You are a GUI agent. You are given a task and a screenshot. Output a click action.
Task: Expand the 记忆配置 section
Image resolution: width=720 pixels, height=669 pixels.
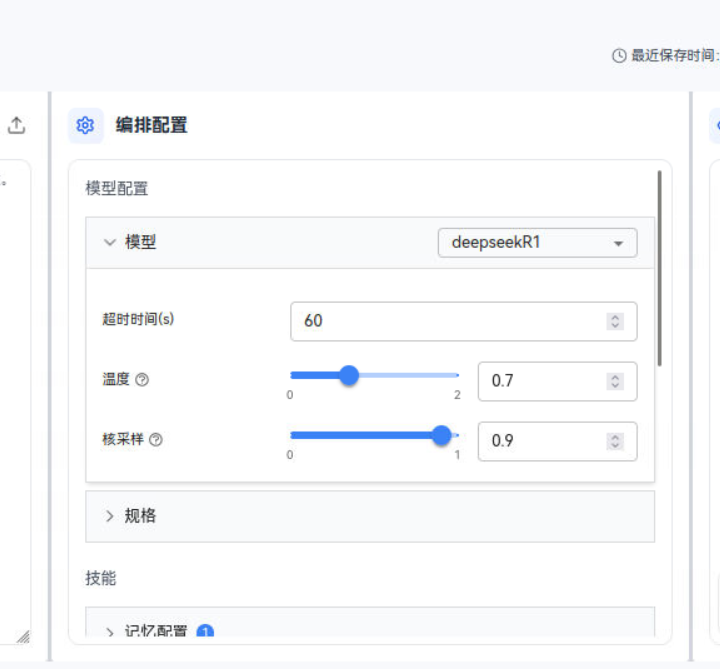pyautogui.click(x=370, y=623)
